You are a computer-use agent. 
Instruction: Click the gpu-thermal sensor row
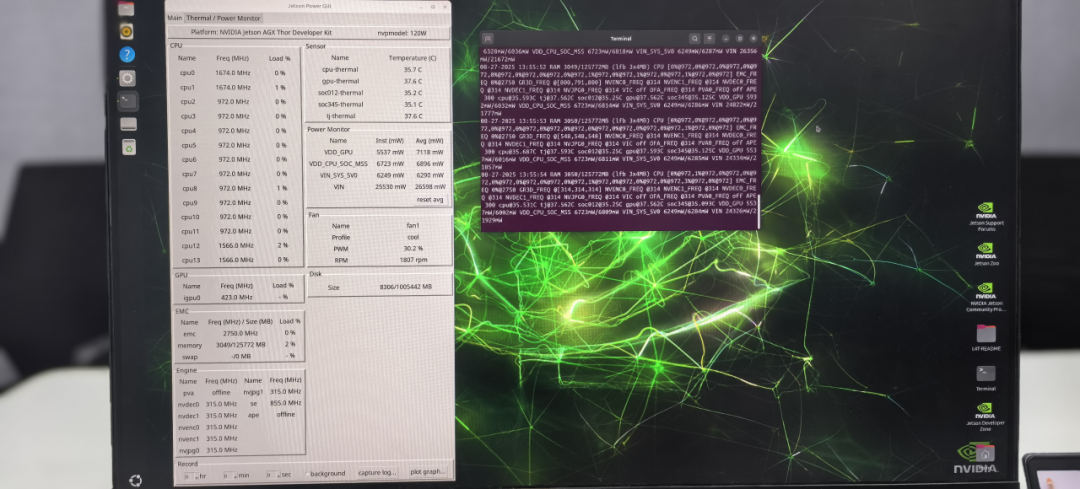pyautogui.click(x=378, y=81)
